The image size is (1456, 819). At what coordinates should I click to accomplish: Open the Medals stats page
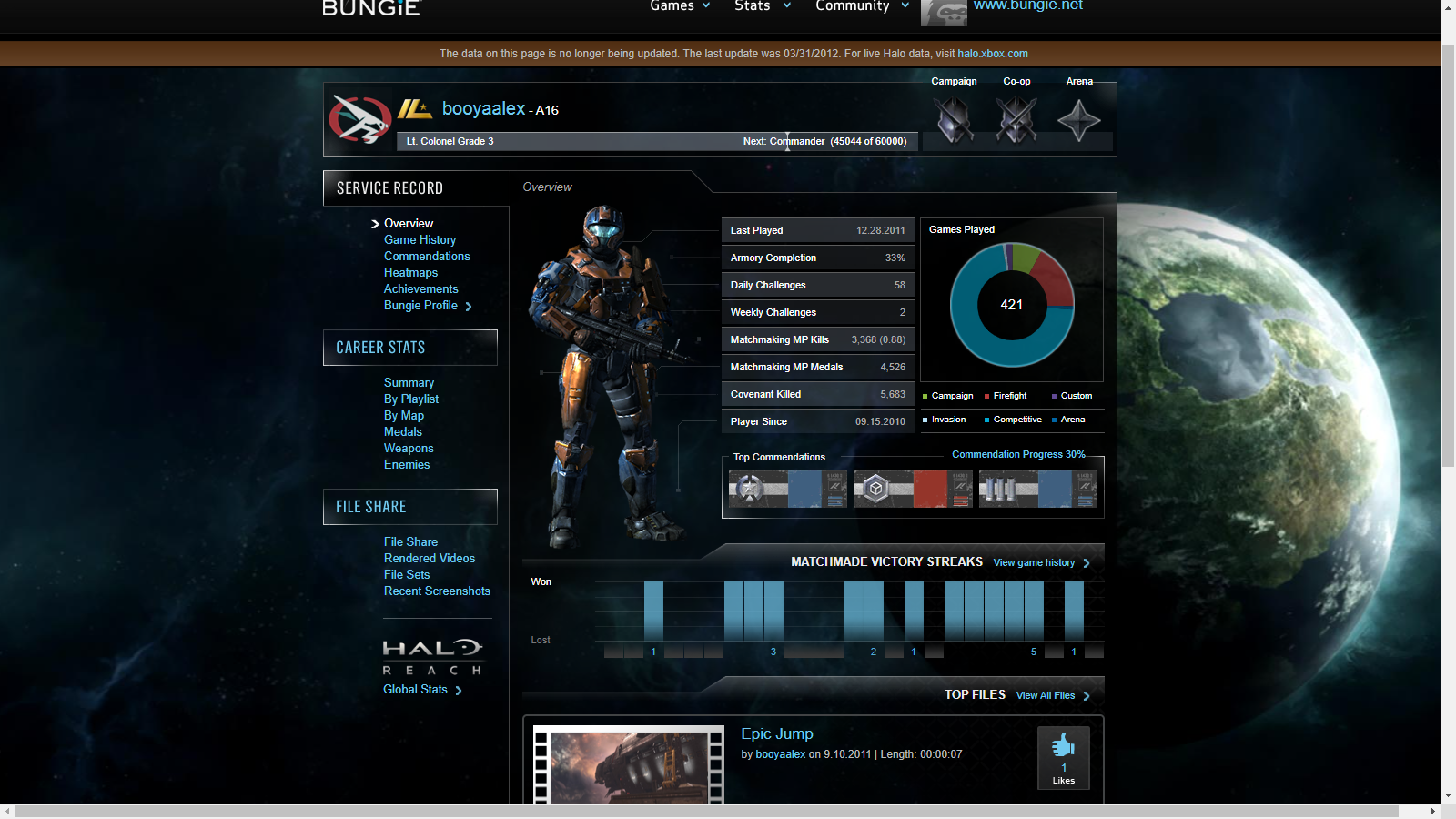403,431
